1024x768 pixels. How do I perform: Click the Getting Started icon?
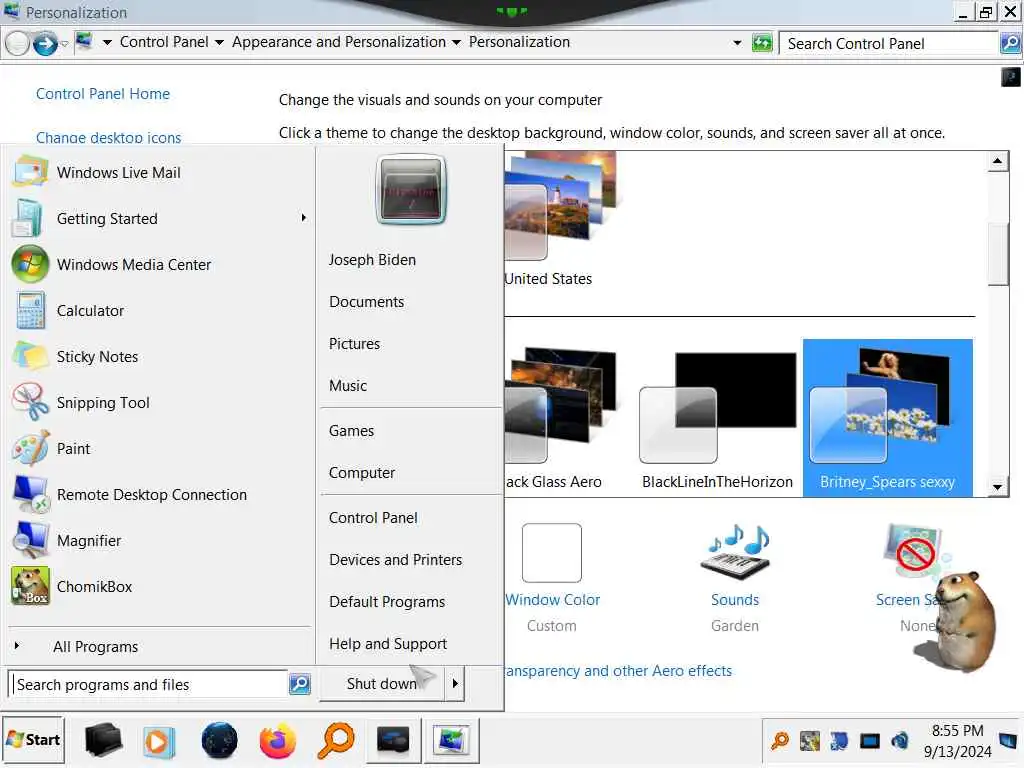[28, 219]
